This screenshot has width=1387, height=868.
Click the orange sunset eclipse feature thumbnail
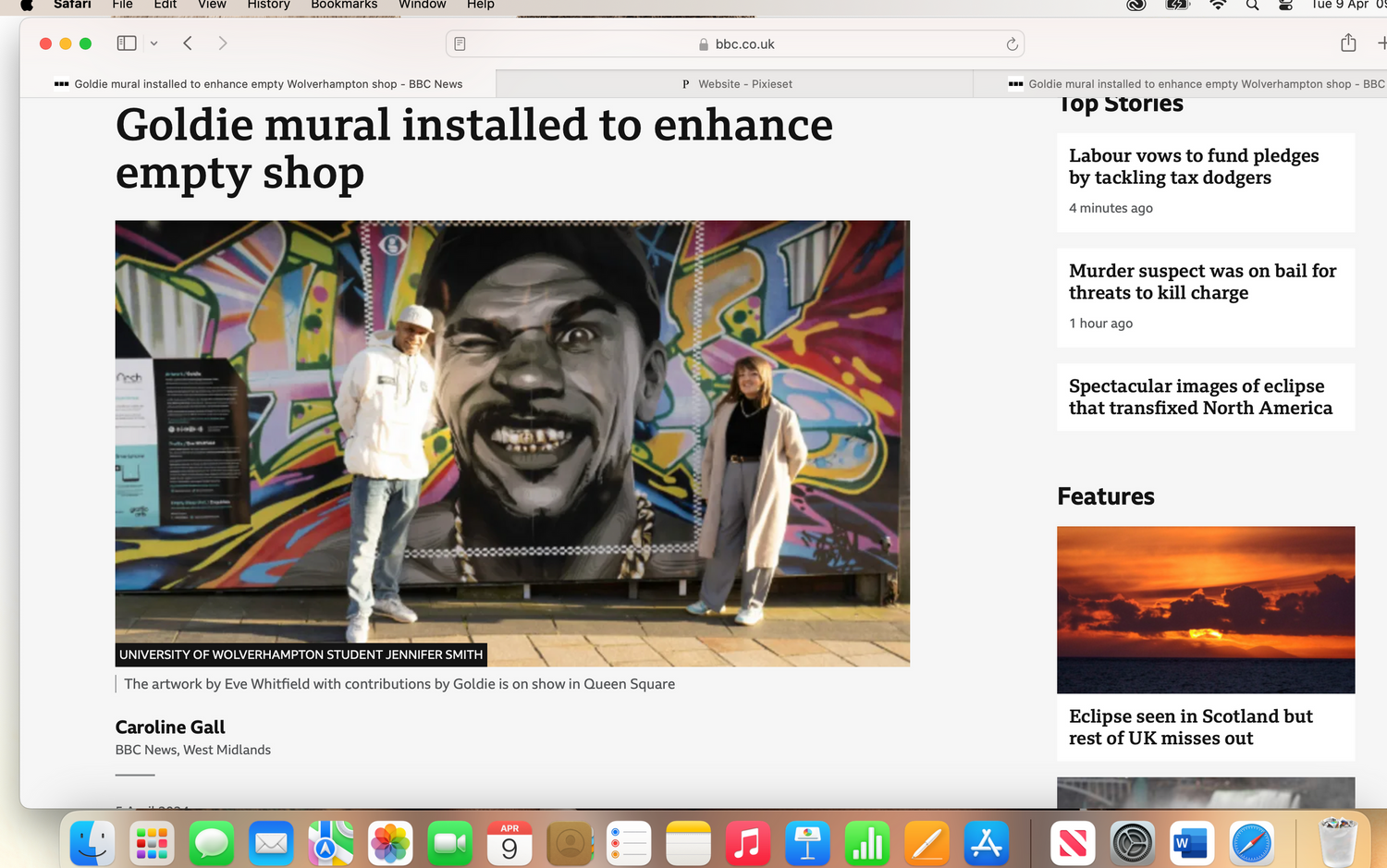[x=1206, y=610]
